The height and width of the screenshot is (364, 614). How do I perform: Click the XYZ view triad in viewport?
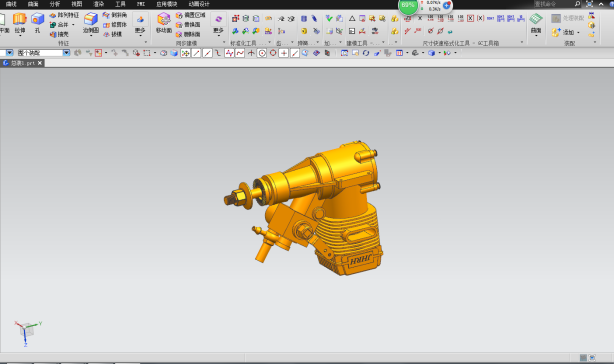[27, 333]
